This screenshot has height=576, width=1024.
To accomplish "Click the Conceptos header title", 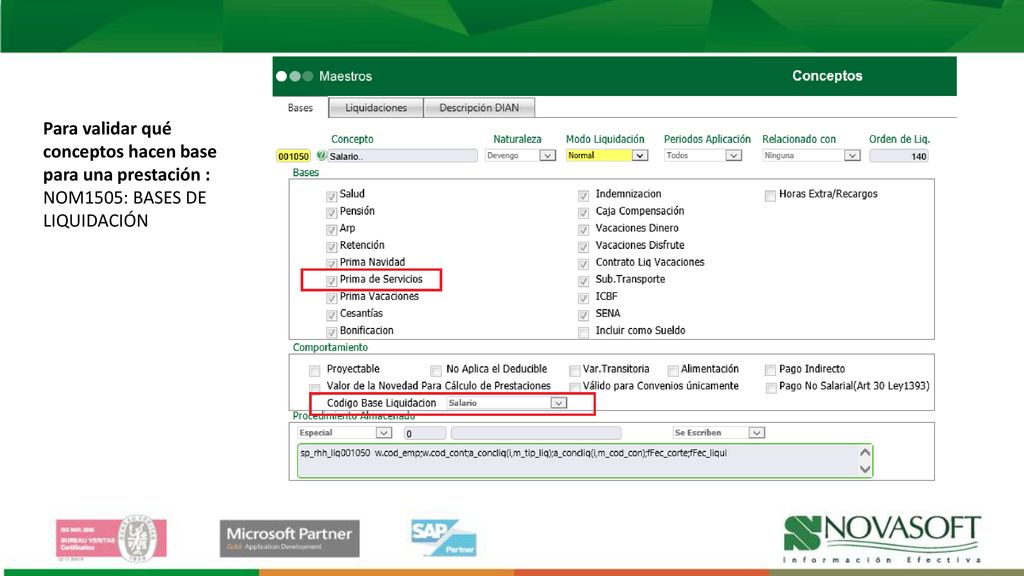I will 827,76.
